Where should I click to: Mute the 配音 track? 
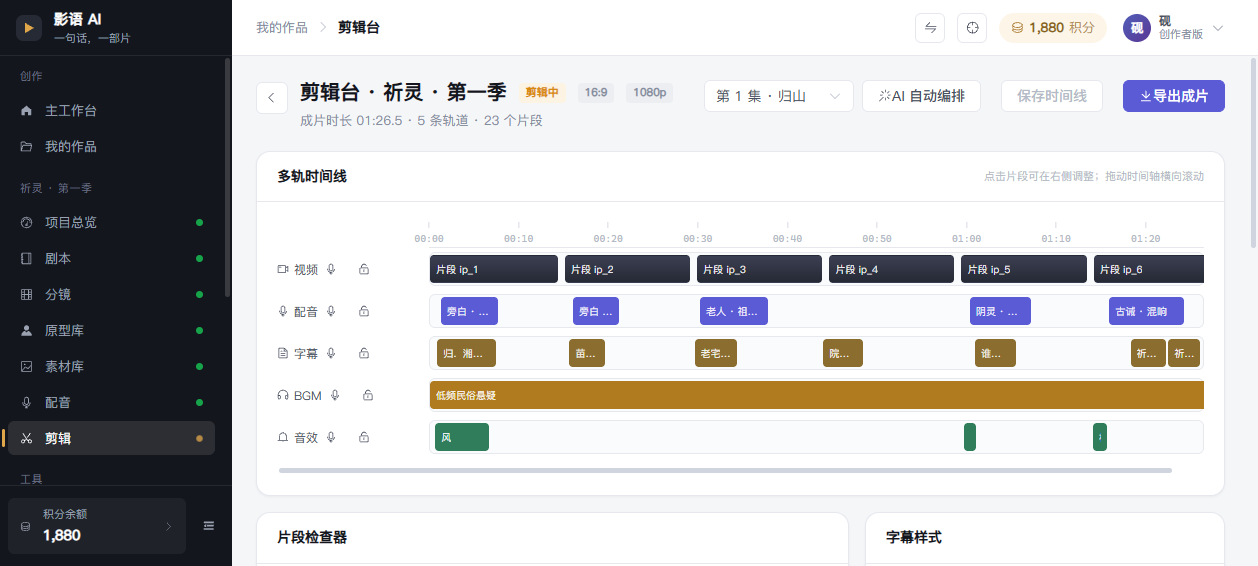(x=331, y=311)
